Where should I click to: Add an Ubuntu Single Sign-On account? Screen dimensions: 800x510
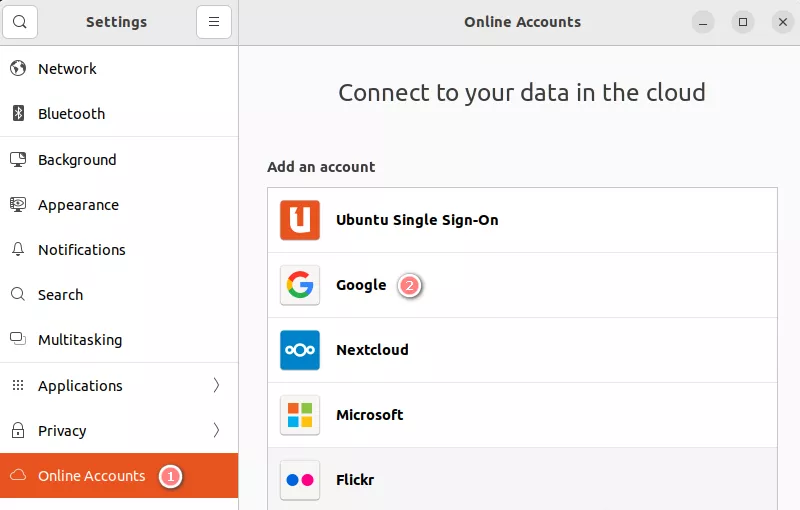click(522, 220)
